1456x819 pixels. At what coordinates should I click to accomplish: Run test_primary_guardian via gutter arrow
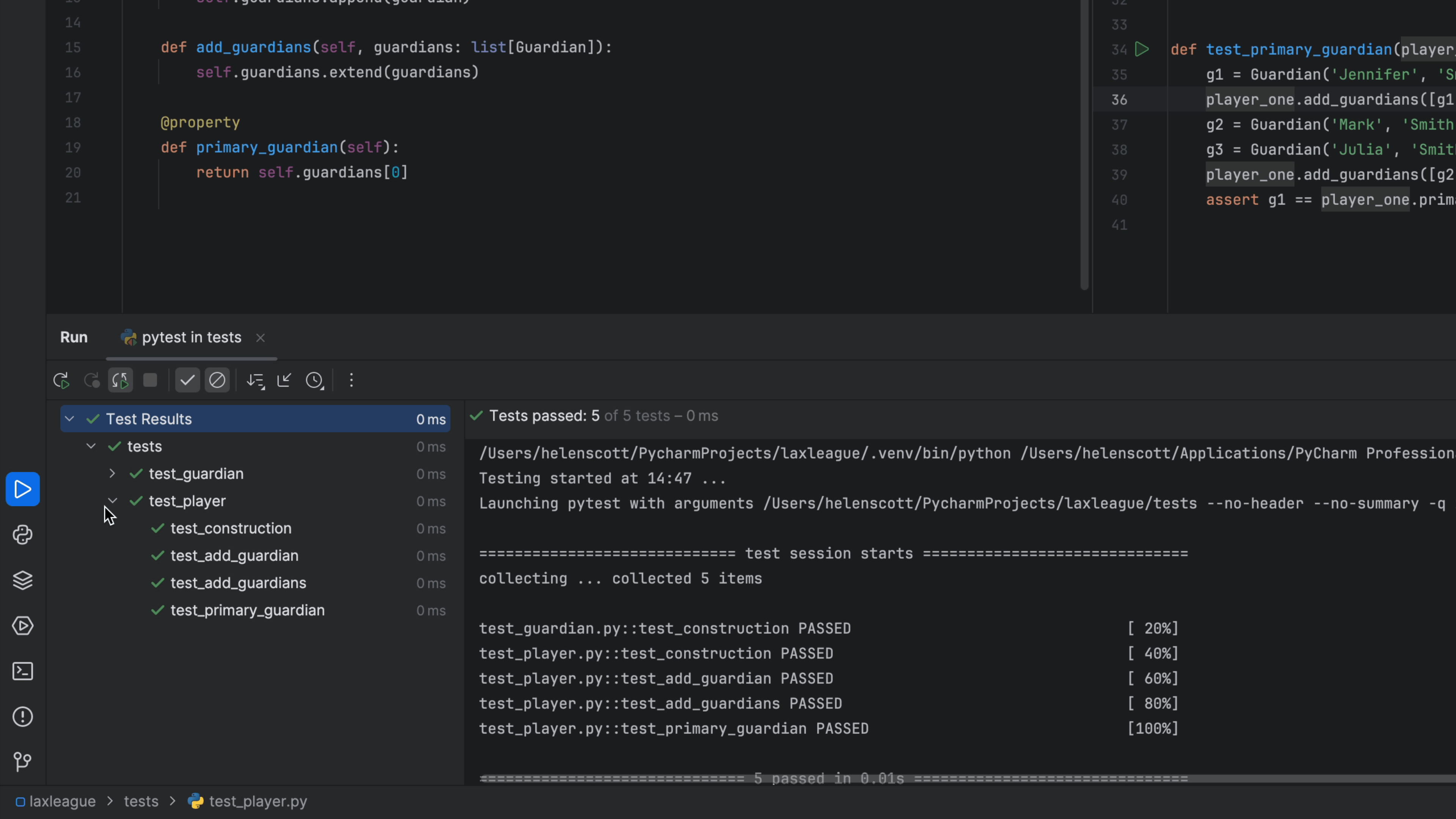(x=1142, y=49)
